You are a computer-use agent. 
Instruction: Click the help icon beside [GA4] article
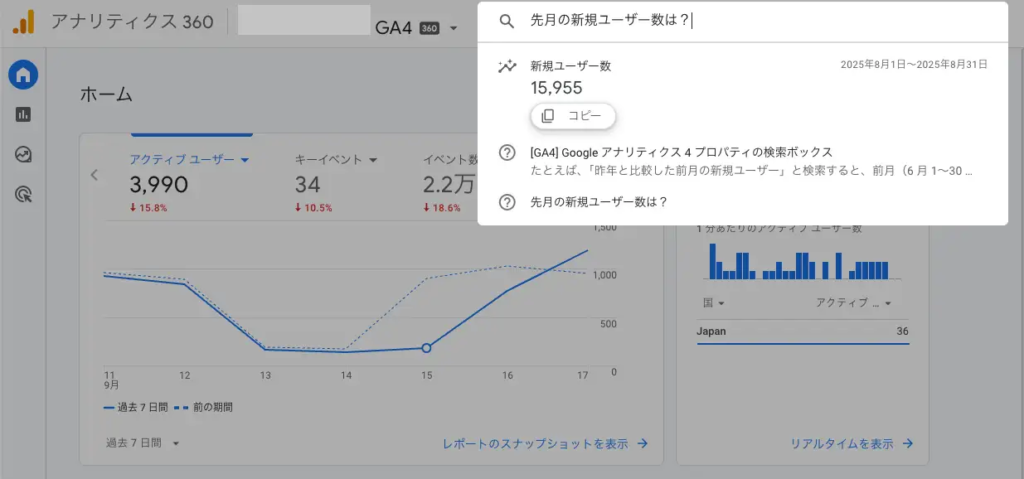tap(507, 153)
